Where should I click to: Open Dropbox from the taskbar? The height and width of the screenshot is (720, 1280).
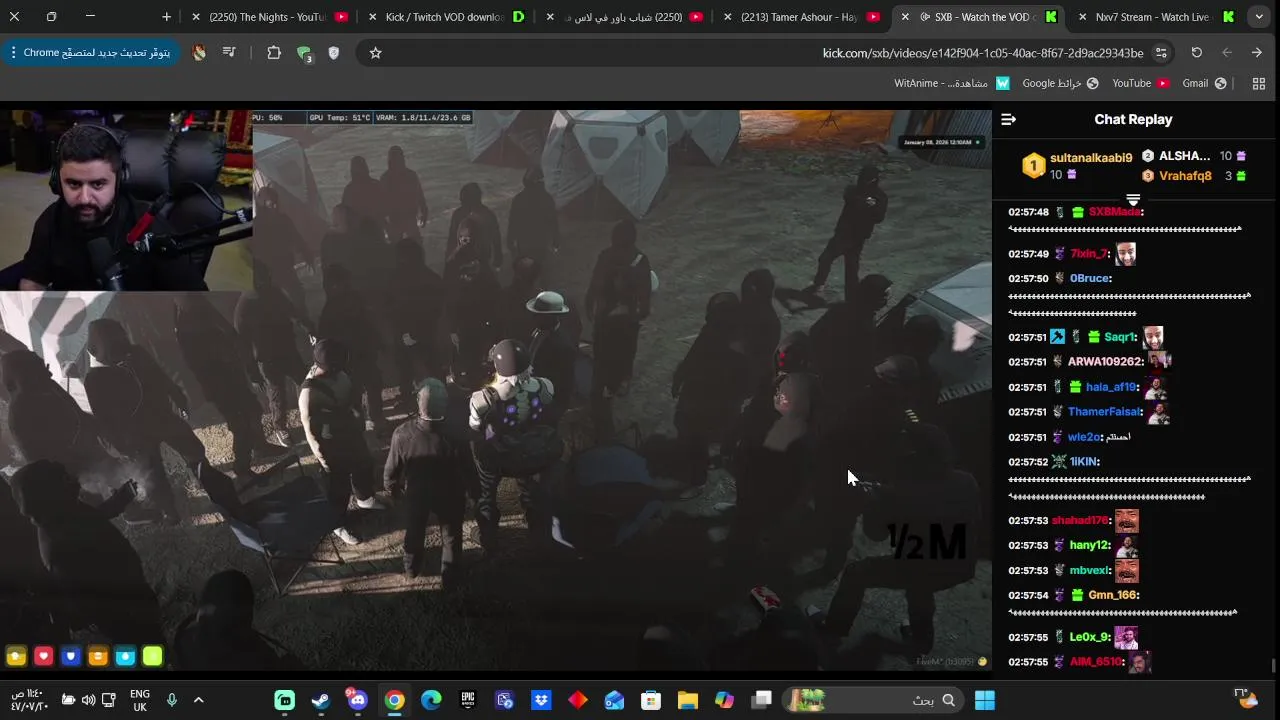(541, 700)
